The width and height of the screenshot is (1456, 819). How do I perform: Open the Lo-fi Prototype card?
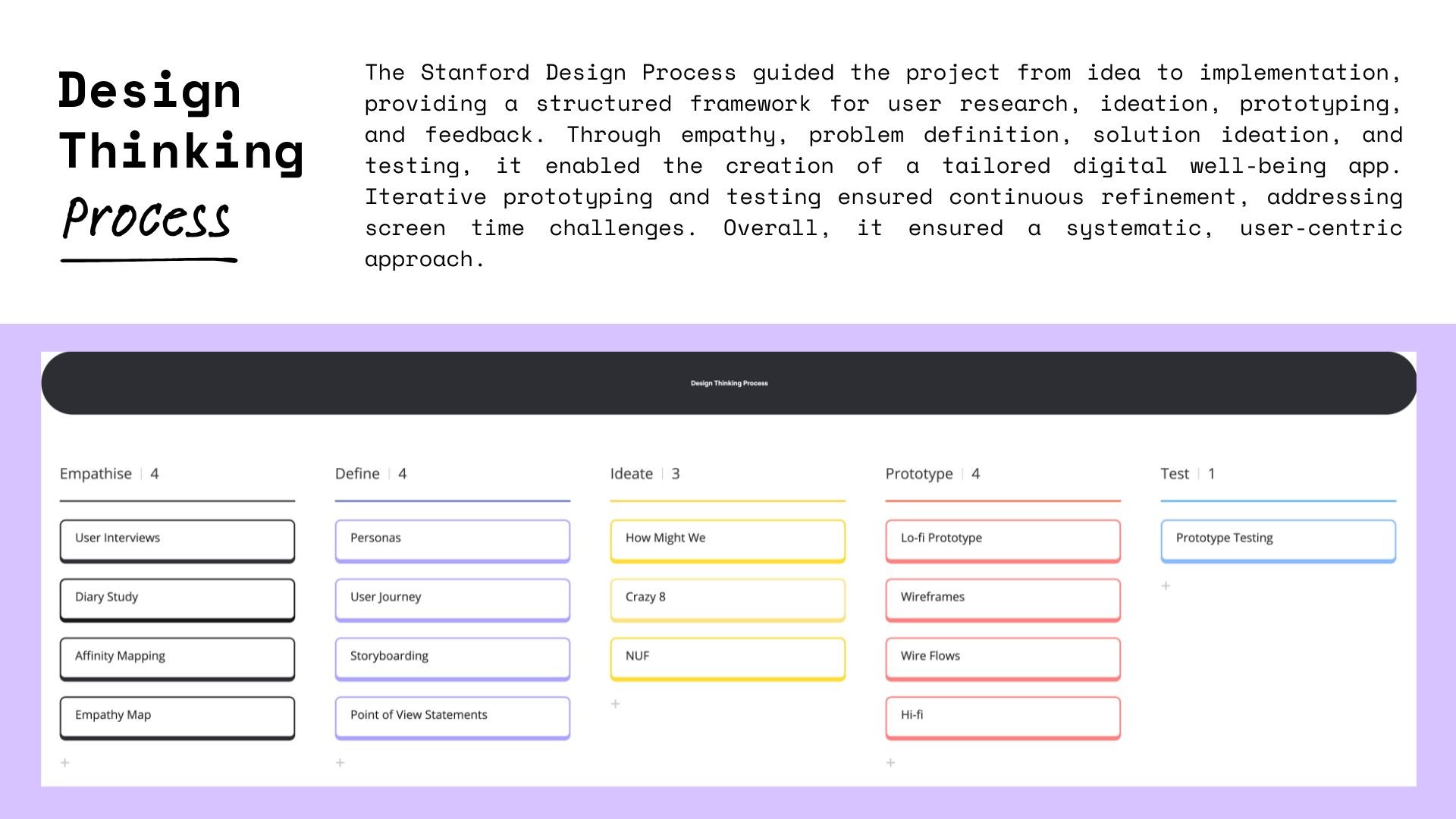coord(1003,539)
